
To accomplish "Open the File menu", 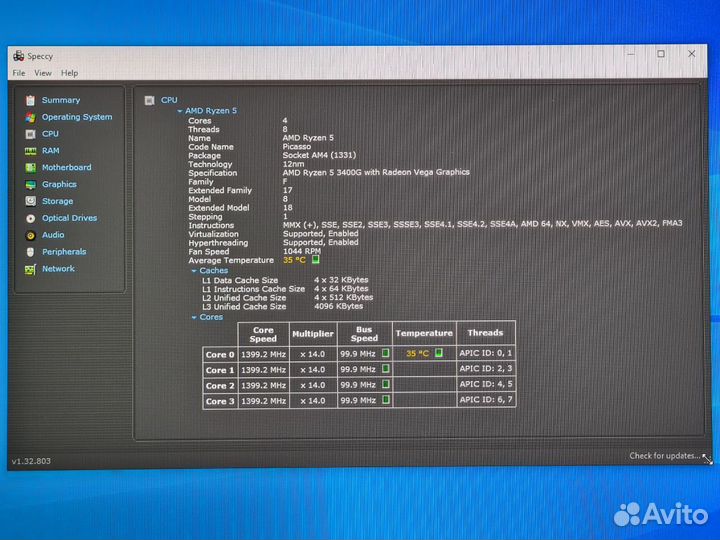I will 19,73.
